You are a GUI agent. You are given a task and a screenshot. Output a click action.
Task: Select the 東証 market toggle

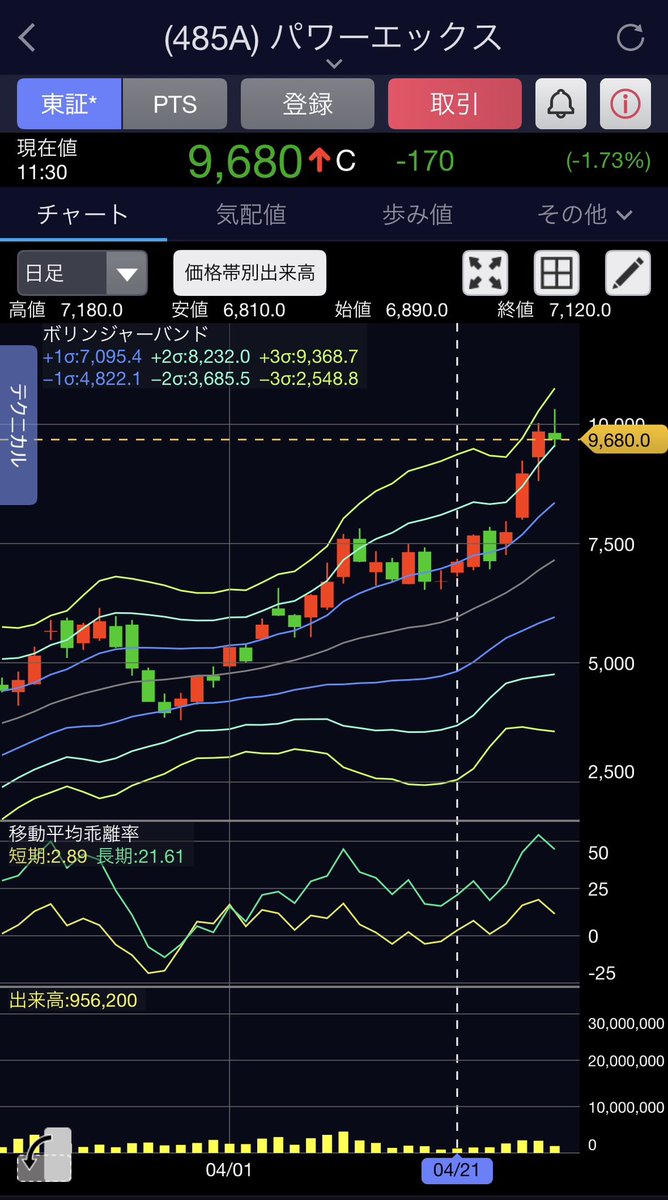coord(69,103)
